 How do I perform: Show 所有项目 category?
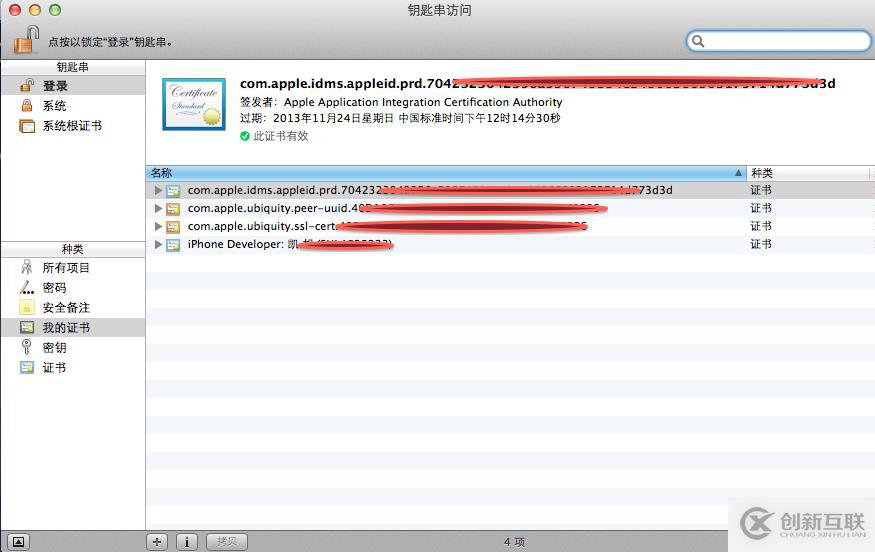(x=73, y=268)
